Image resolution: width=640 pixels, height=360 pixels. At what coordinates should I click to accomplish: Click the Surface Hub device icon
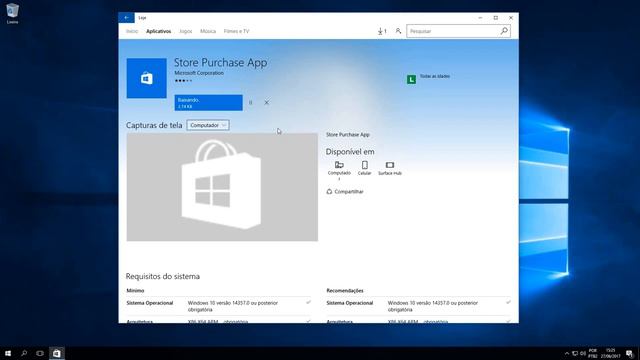click(x=390, y=165)
